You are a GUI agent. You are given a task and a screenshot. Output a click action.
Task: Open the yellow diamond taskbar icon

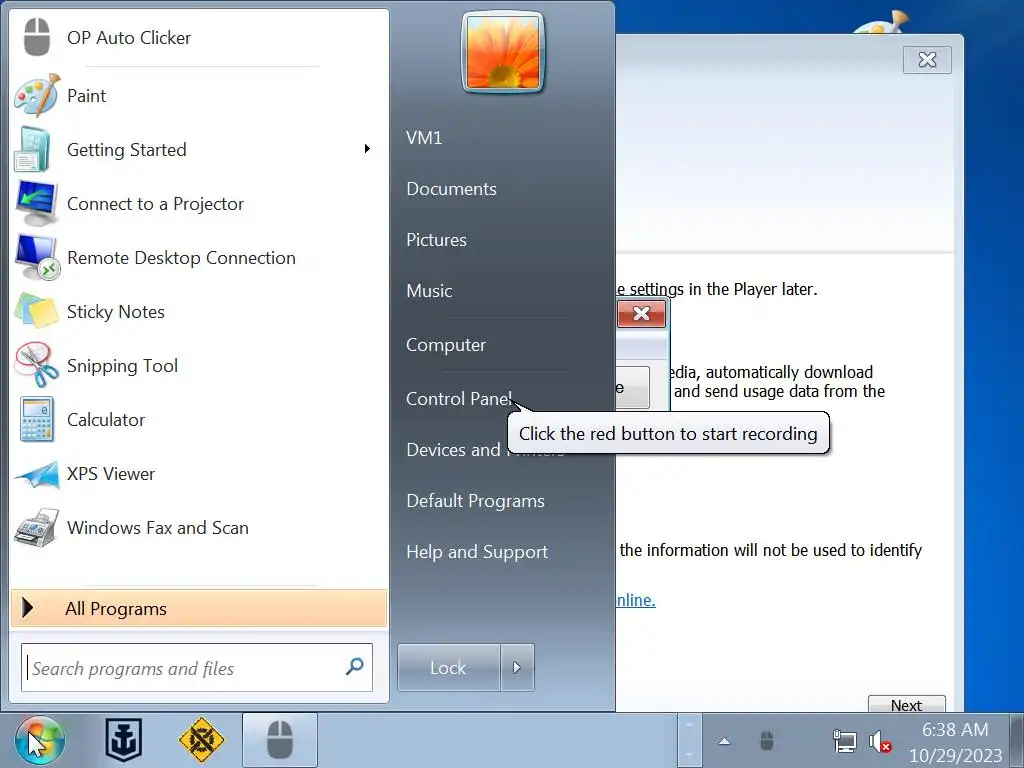pyautogui.click(x=201, y=741)
